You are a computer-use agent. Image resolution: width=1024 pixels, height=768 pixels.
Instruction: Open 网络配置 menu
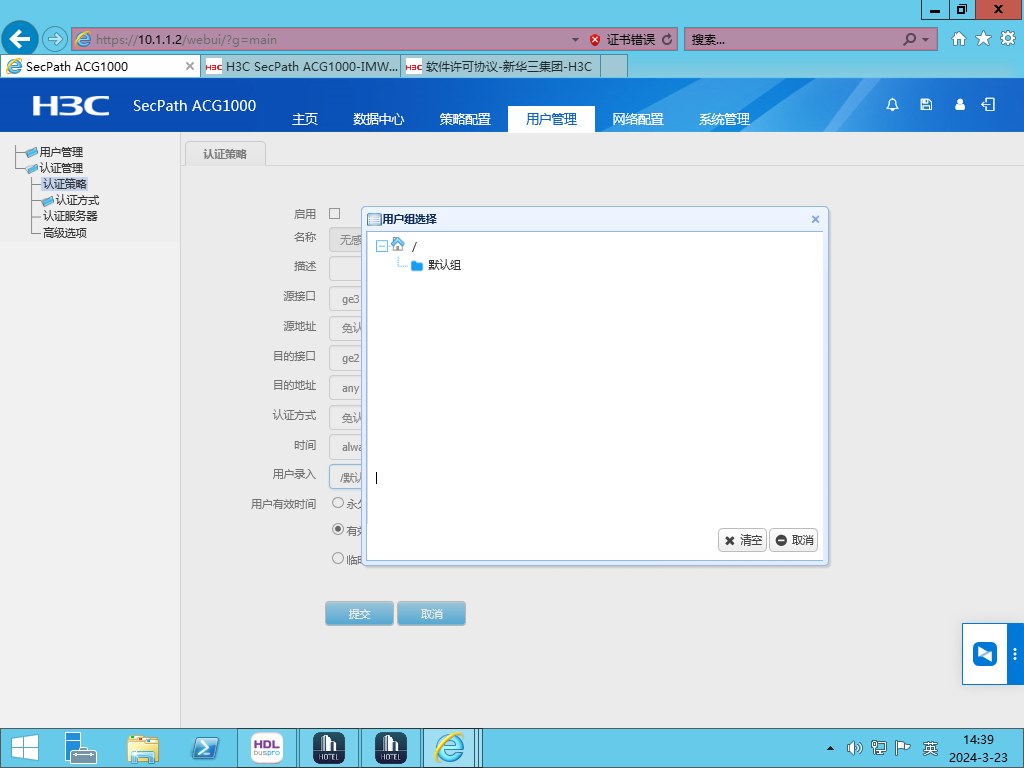coord(638,119)
